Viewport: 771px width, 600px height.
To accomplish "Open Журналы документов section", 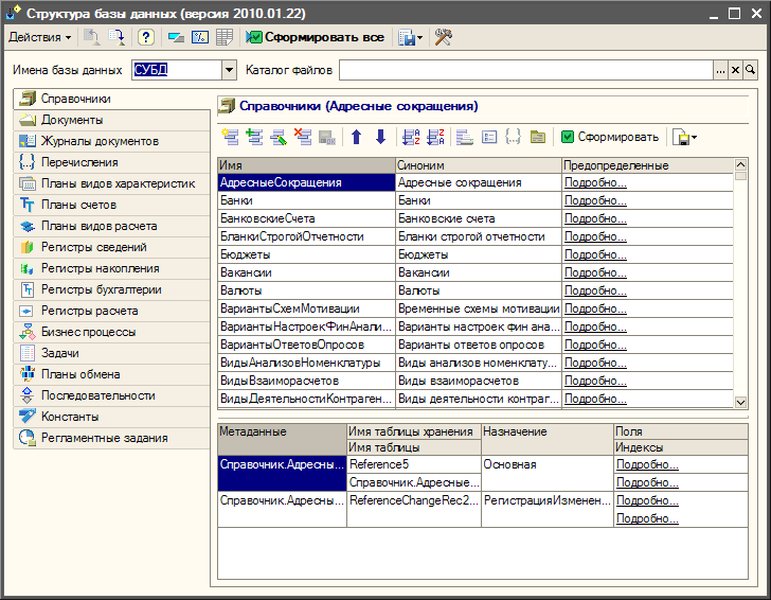I will pos(112,141).
